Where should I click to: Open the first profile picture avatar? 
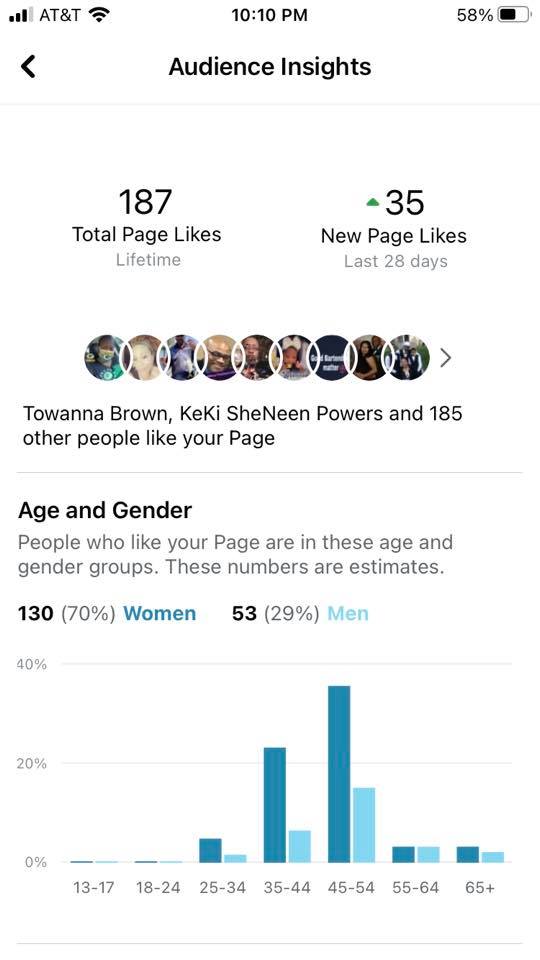pos(105,358)
